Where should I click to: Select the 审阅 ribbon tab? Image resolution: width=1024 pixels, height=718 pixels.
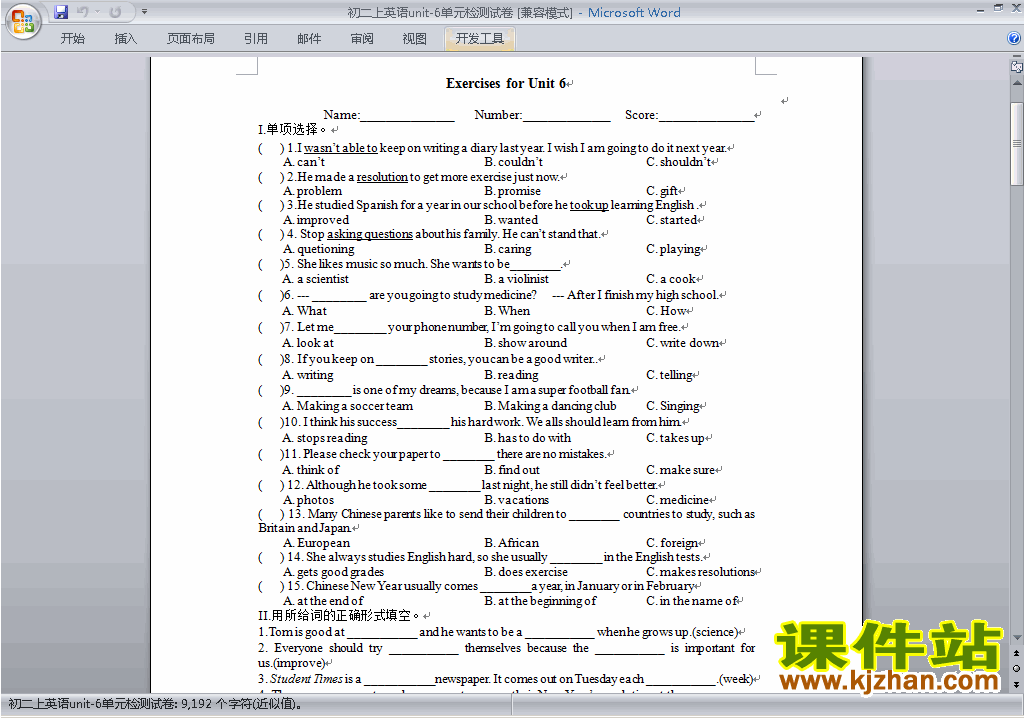pyautogui.click(x=362, y=39)
